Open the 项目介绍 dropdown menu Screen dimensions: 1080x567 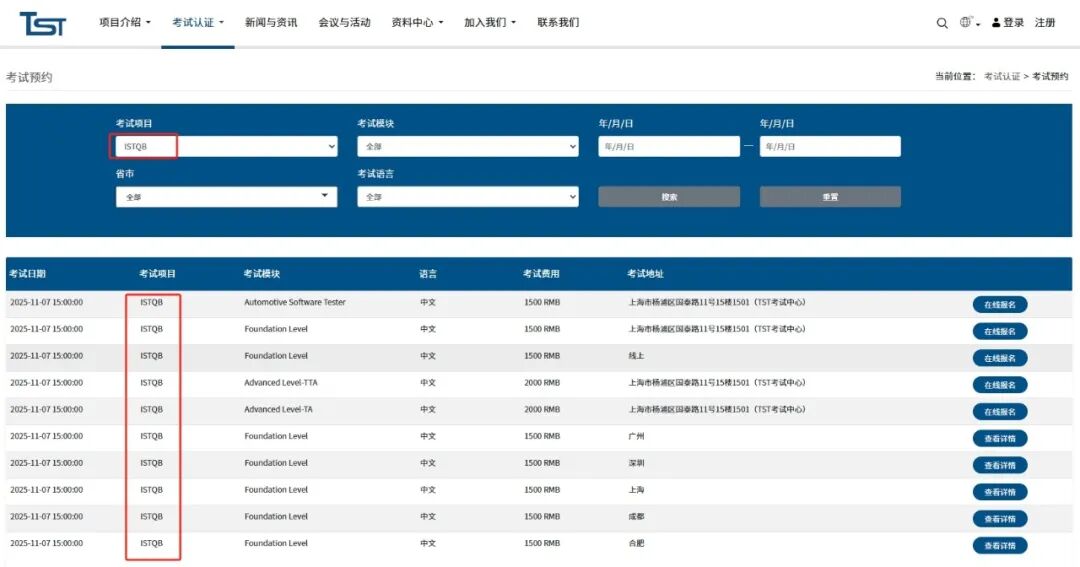(125, 22)
